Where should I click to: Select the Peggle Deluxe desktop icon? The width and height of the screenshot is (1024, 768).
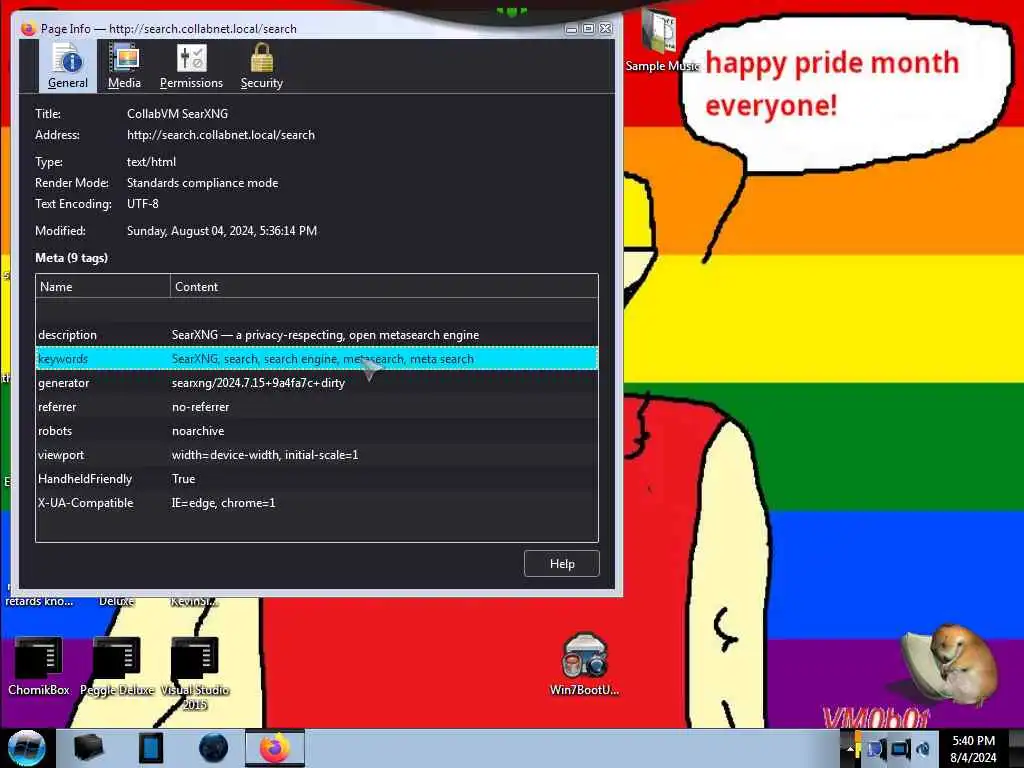[117, 665]
